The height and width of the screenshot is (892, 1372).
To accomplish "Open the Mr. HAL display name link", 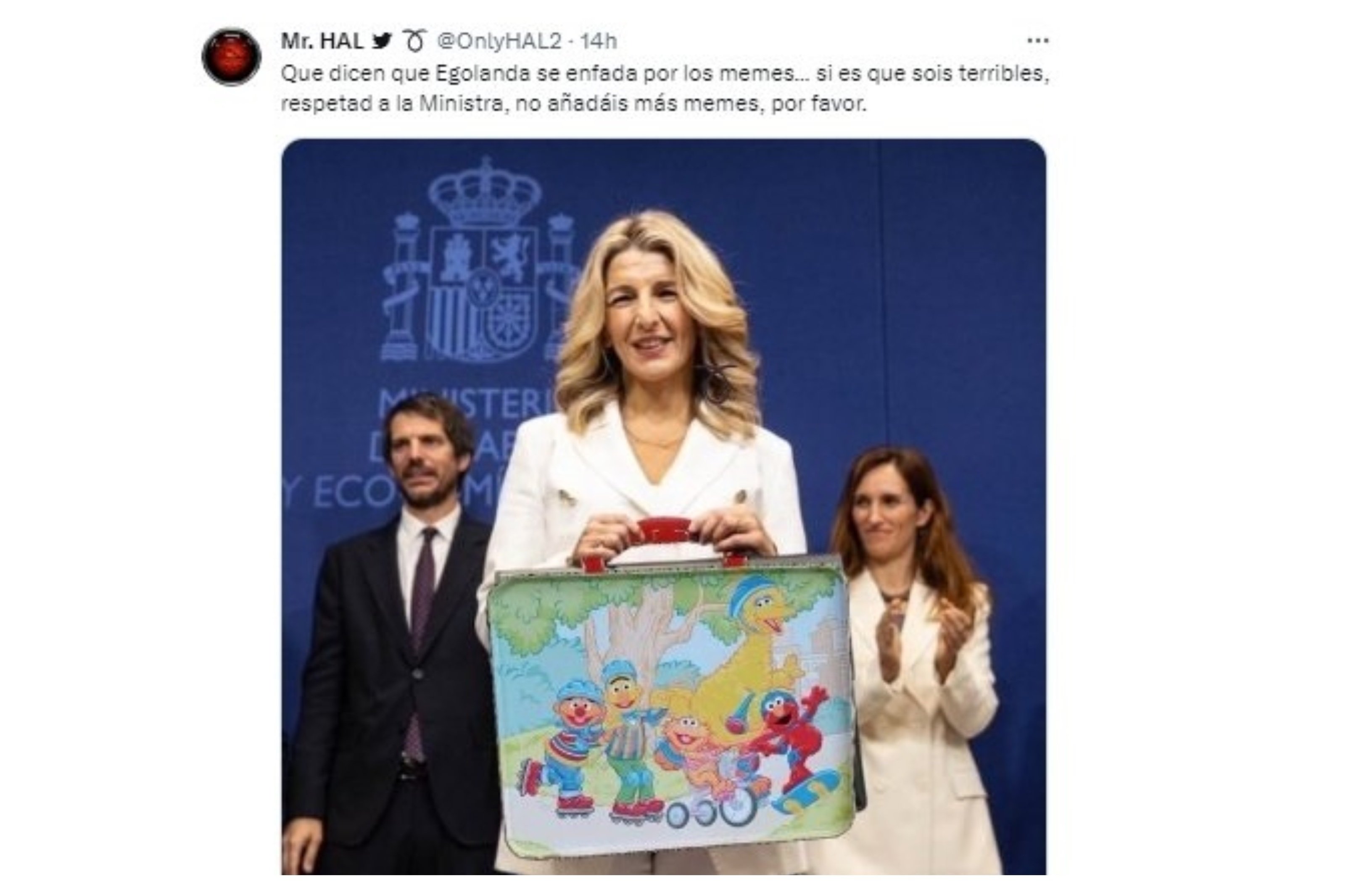I will [x=322, y=41].
